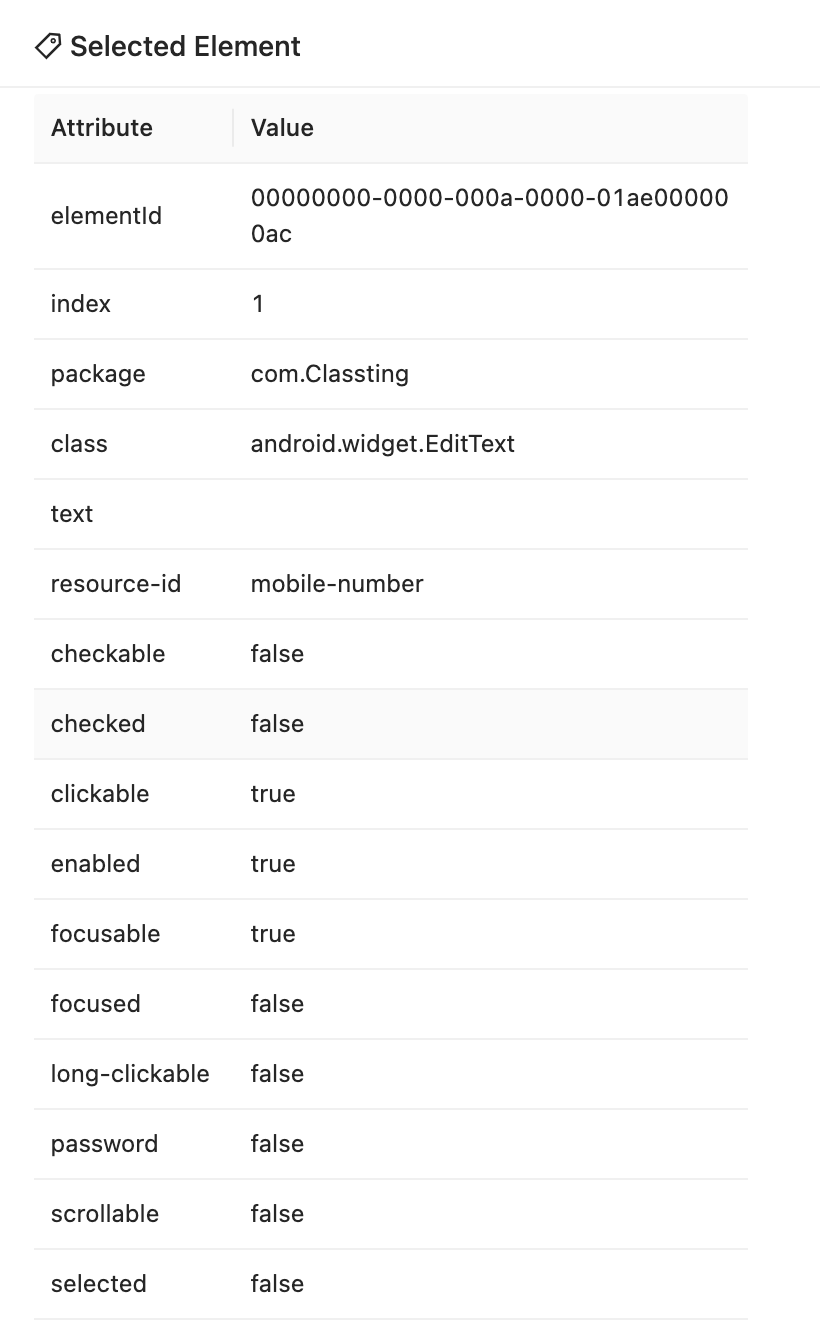Click the index row value 1
Image resolution: width=820 pixels, height=1338 pixels.
click(x=258, y=304)
